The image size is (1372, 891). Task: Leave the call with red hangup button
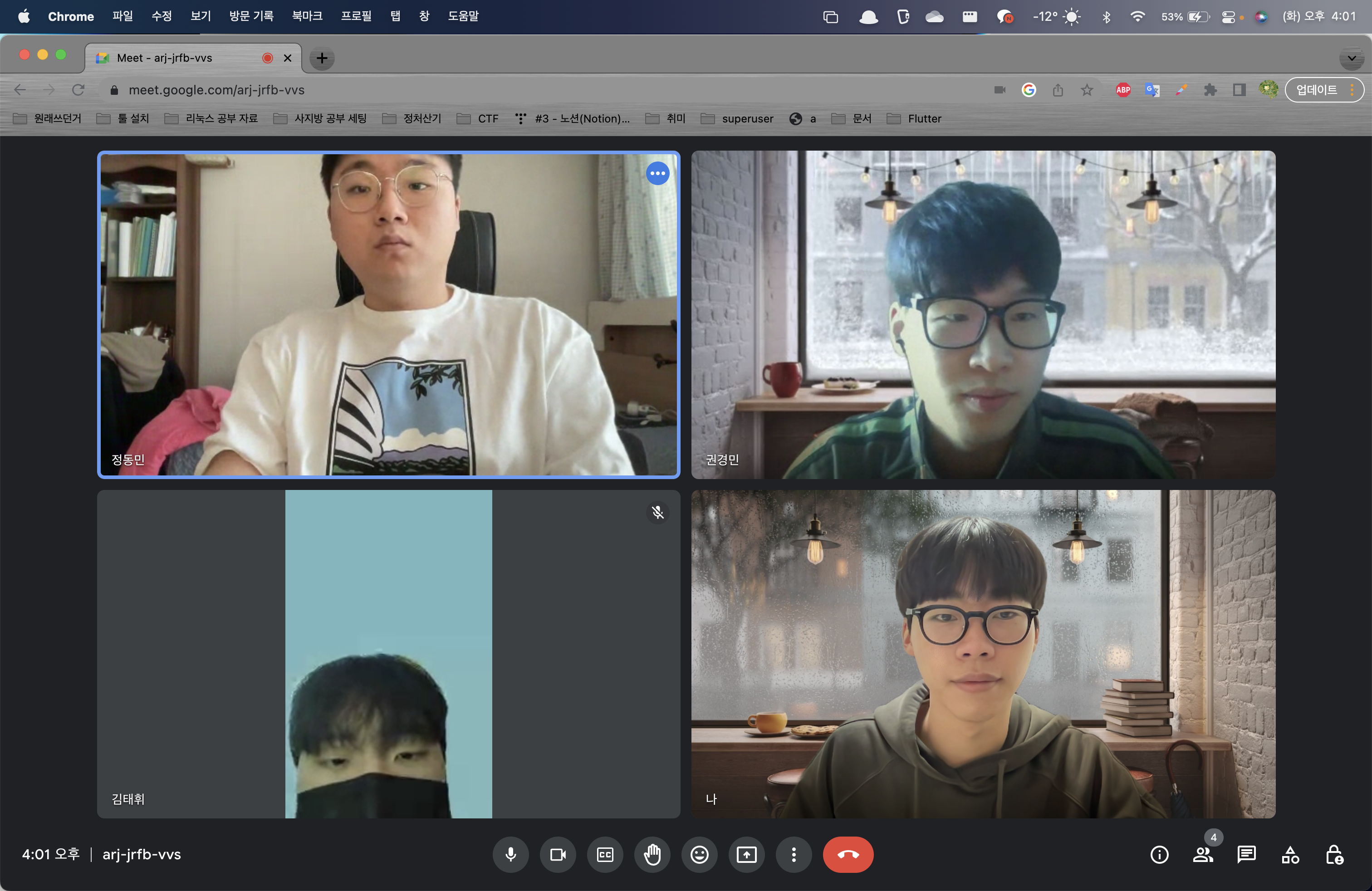pos(848,854)
